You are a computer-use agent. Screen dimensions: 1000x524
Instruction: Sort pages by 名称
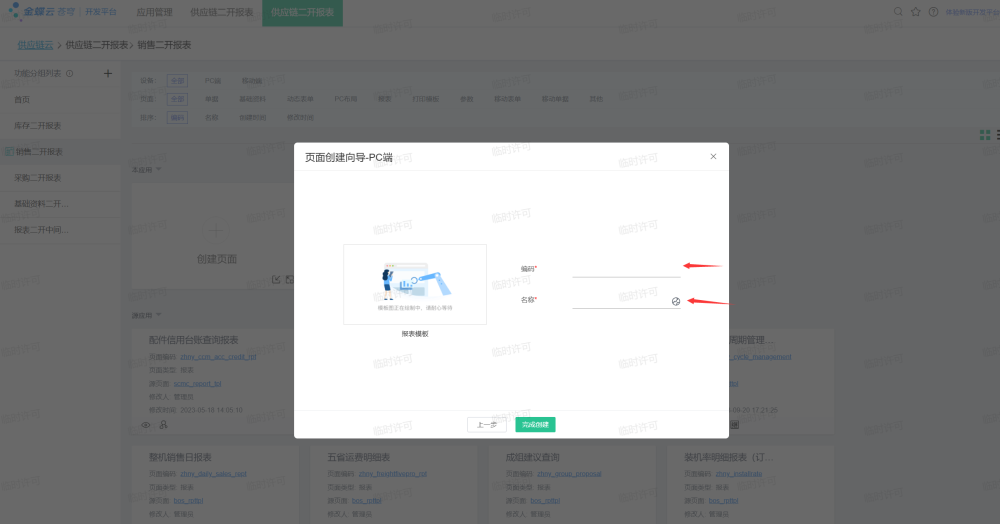click(x=212, y=117)
